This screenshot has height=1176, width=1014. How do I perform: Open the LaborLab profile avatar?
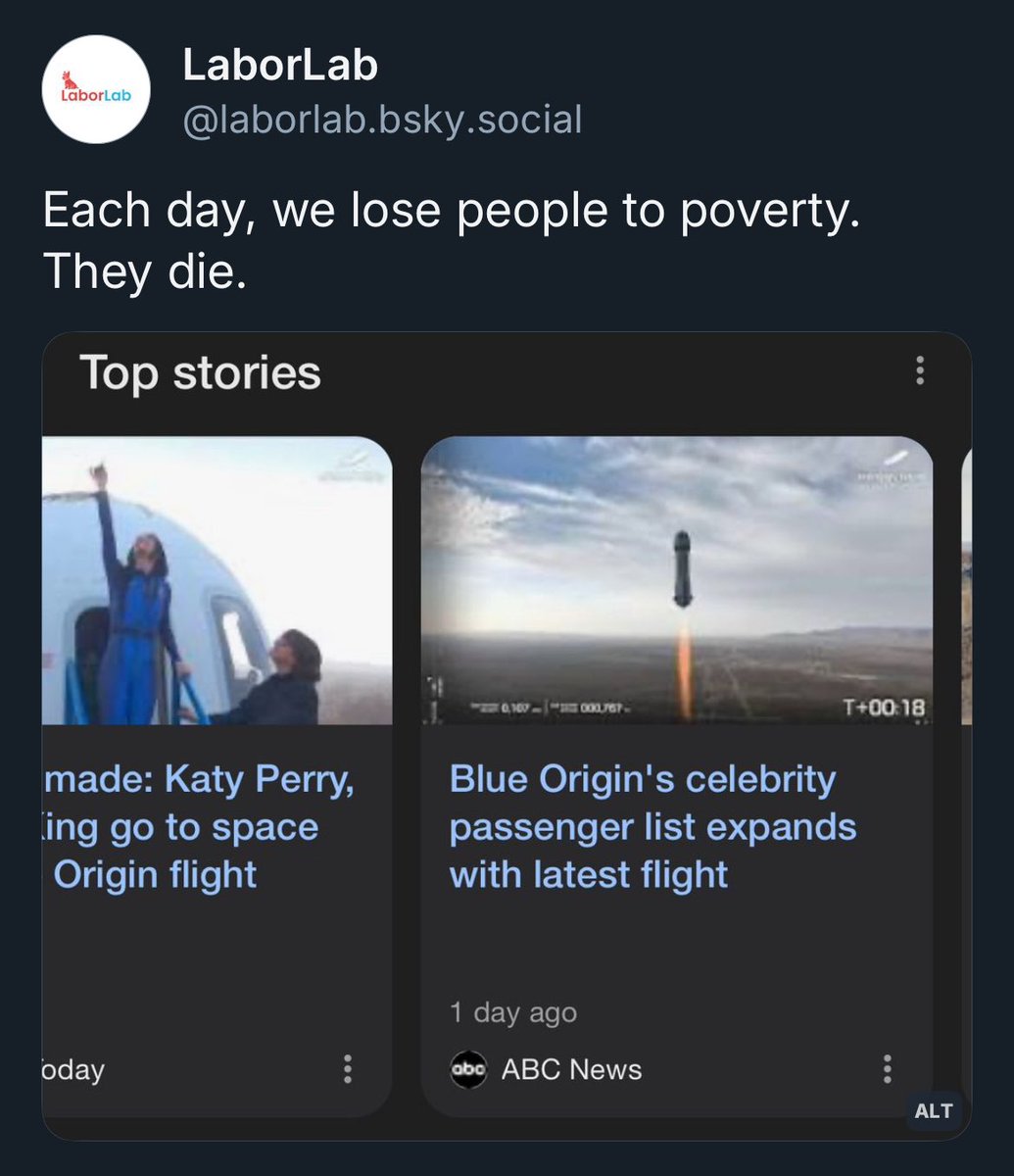(95, 89)
